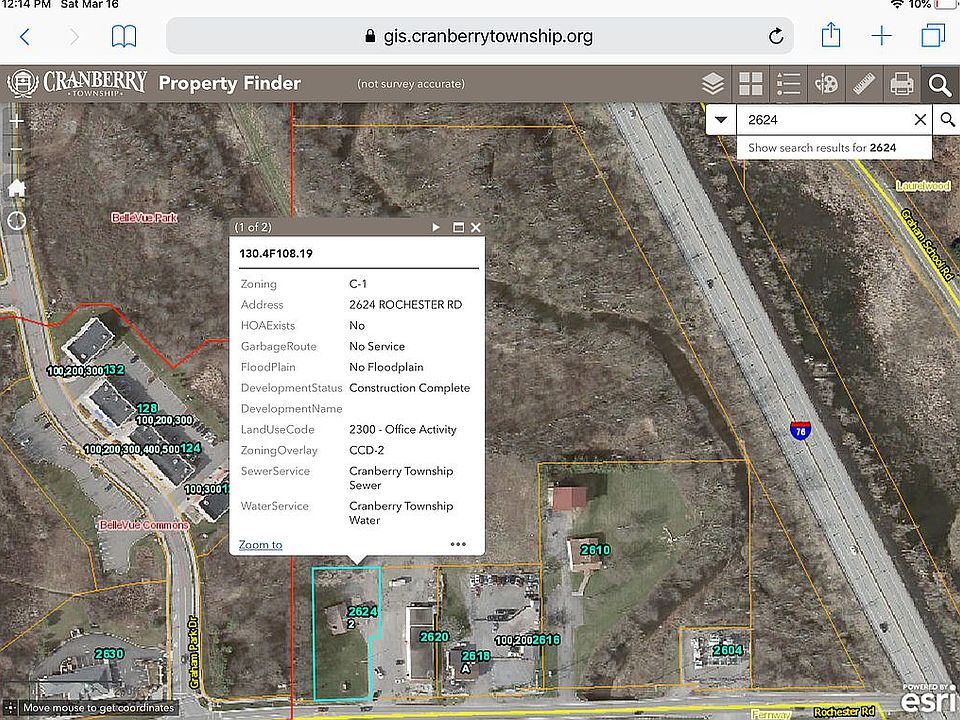Viewport: 960px width, 720px height.
Task: Open the Print widget
Action: coord(902,84)
